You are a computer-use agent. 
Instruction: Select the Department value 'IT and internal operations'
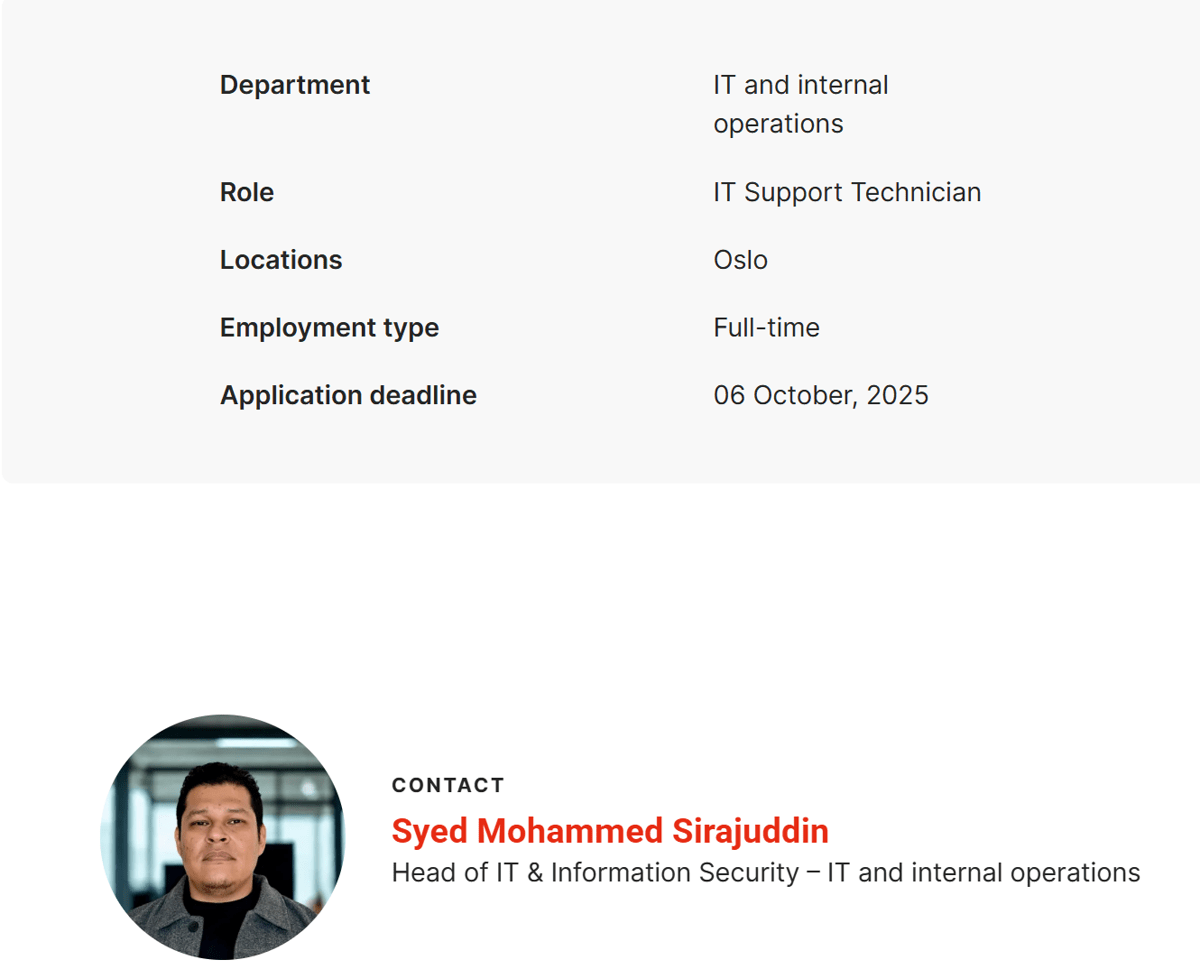[x=800, y=104]
